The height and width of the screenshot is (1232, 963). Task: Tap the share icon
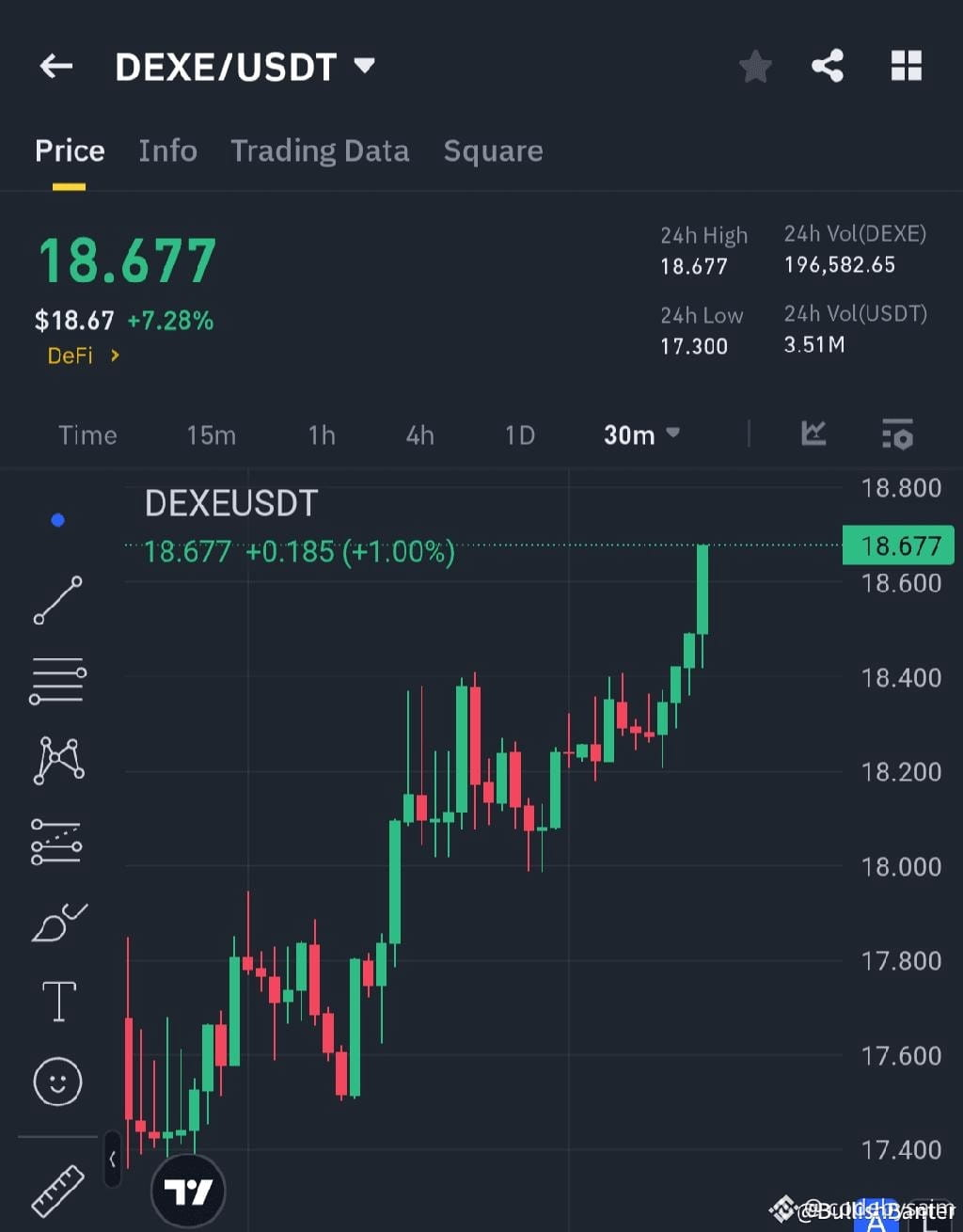click(828, 66)
